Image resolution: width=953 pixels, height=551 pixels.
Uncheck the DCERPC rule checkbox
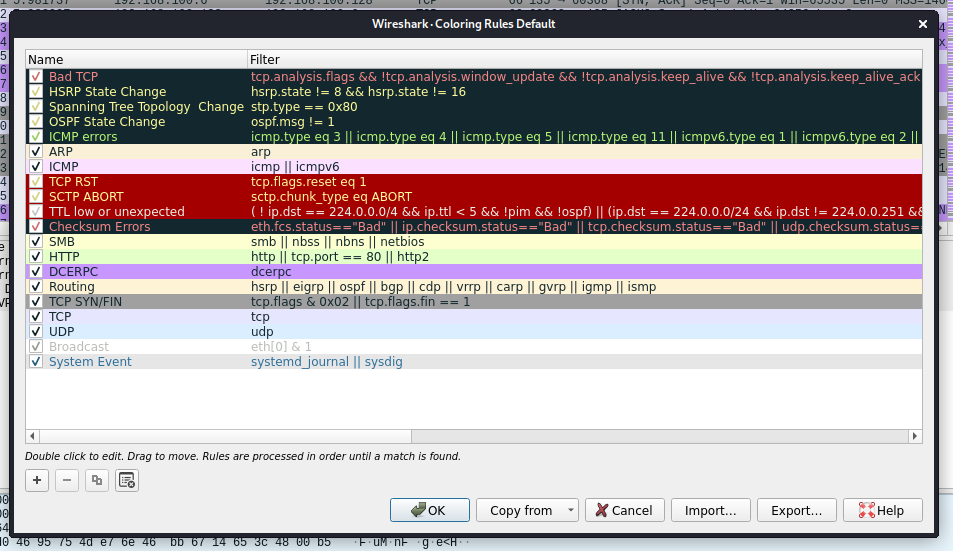36,272
